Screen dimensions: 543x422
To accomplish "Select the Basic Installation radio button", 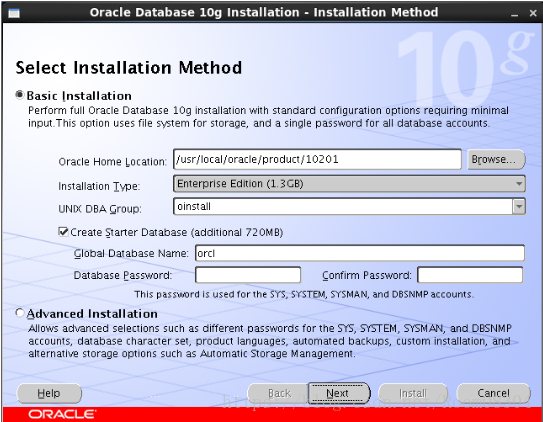I will pyautogui.click(x=20, y=95).
